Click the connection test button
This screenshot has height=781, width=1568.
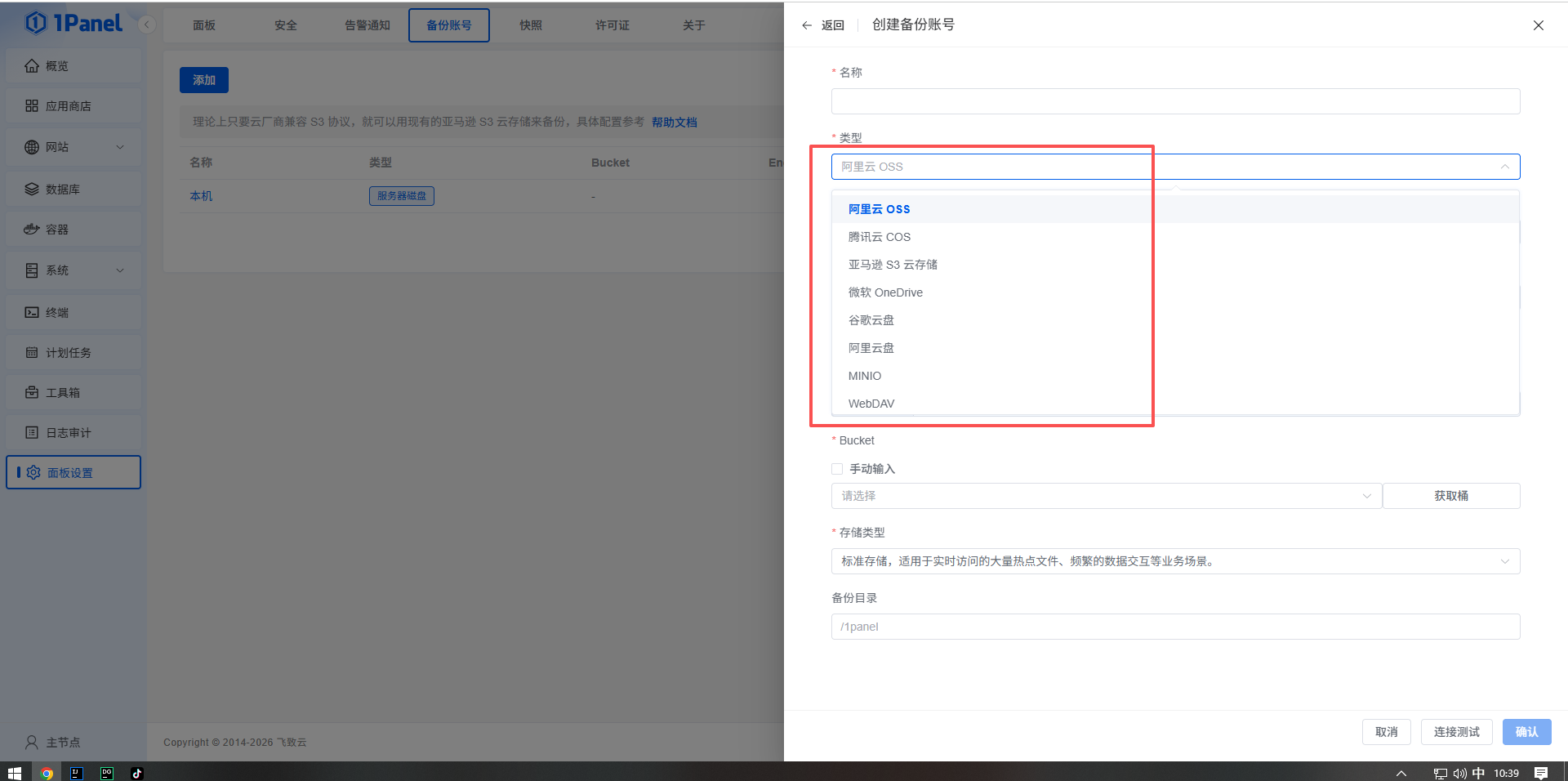(1456, 732)
